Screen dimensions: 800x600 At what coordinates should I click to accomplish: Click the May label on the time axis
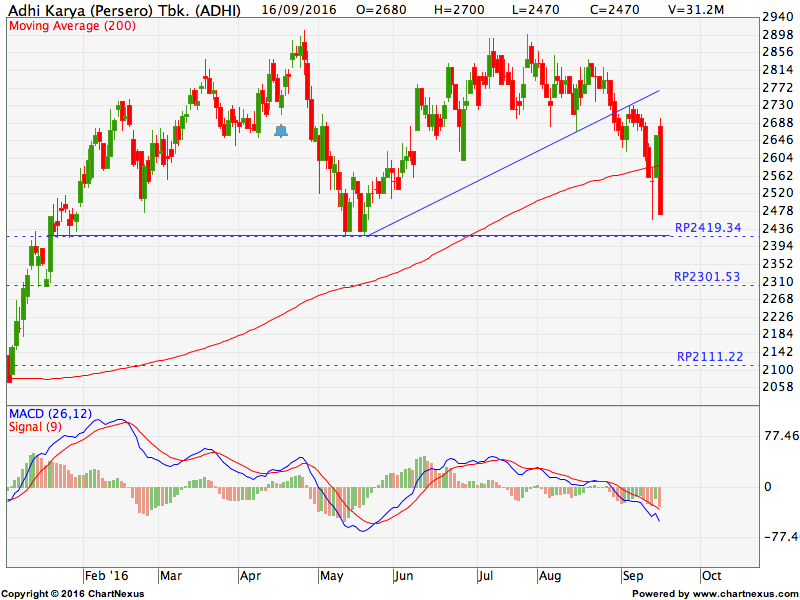tap(331, 577)
